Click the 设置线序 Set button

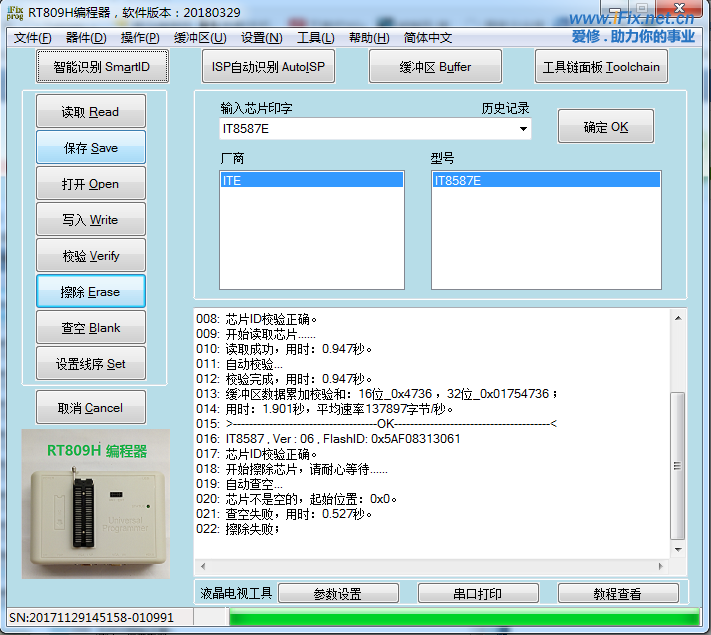[91, 363]
